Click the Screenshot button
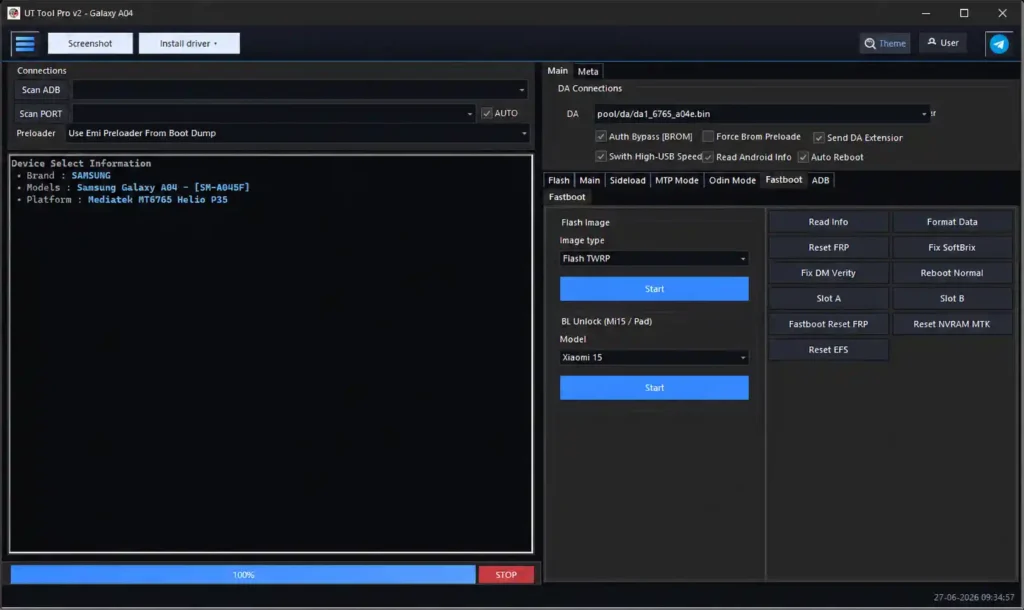This screenshot has height=610, width=1024. pyautogui.click(x=90, y=44)
